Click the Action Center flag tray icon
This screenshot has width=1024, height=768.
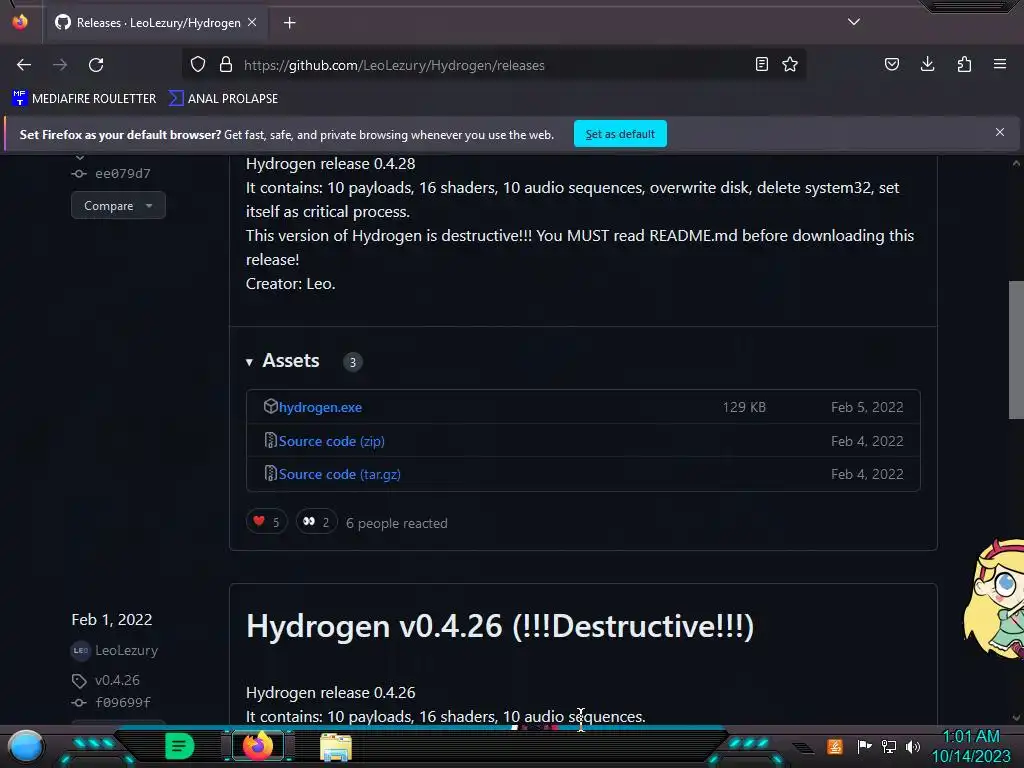(864, 746)
